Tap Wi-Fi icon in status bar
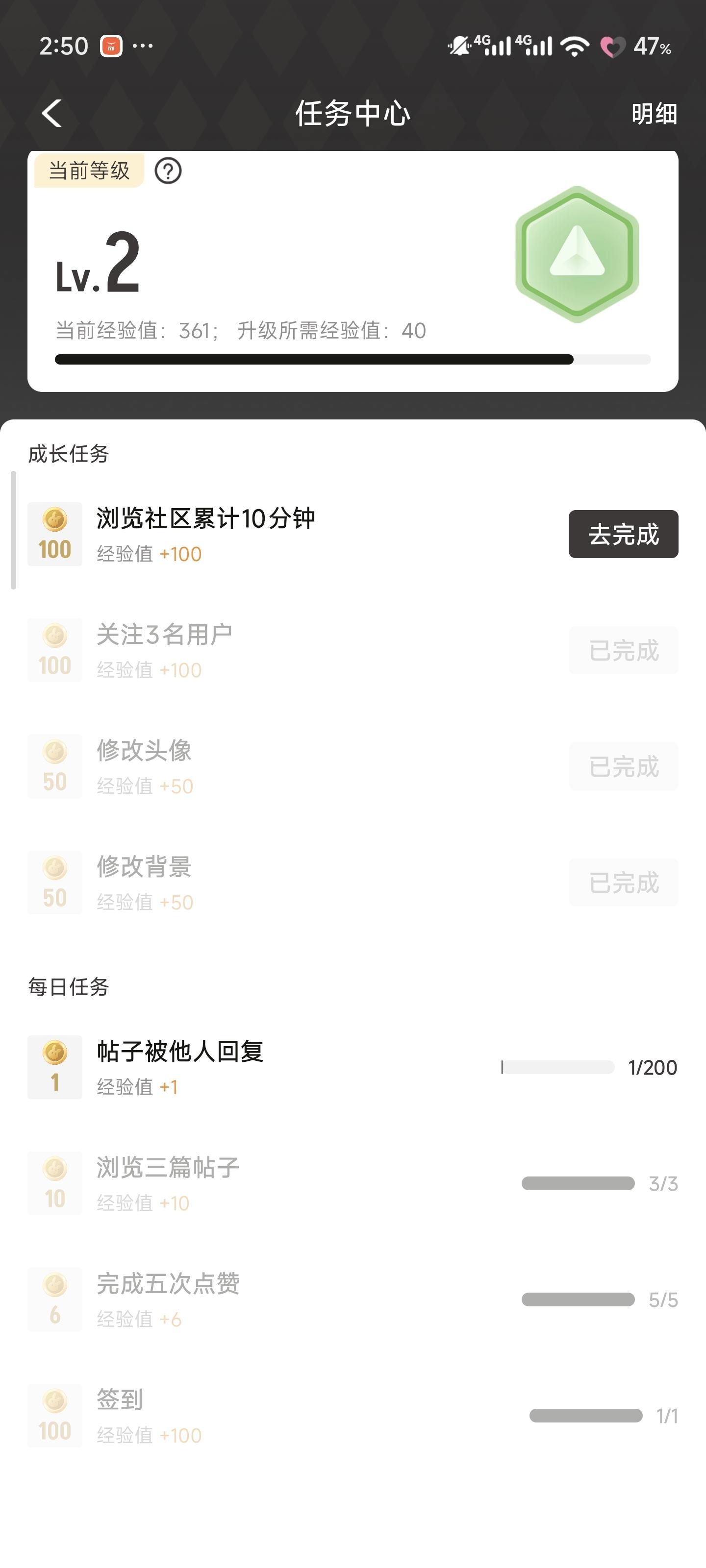Screen dimensions: 706x1568 point(575,46)
